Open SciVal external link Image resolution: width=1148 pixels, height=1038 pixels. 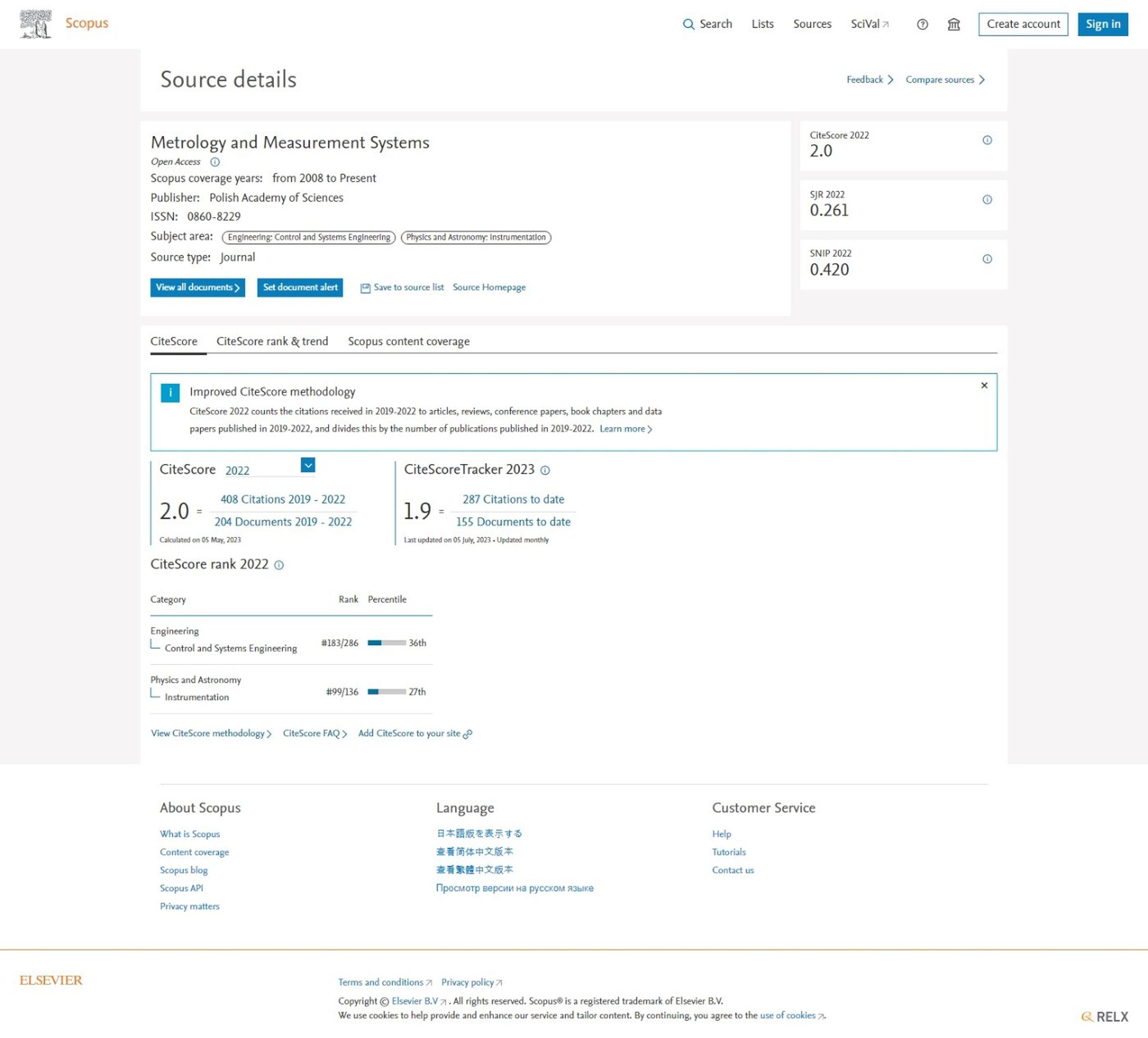870,24
